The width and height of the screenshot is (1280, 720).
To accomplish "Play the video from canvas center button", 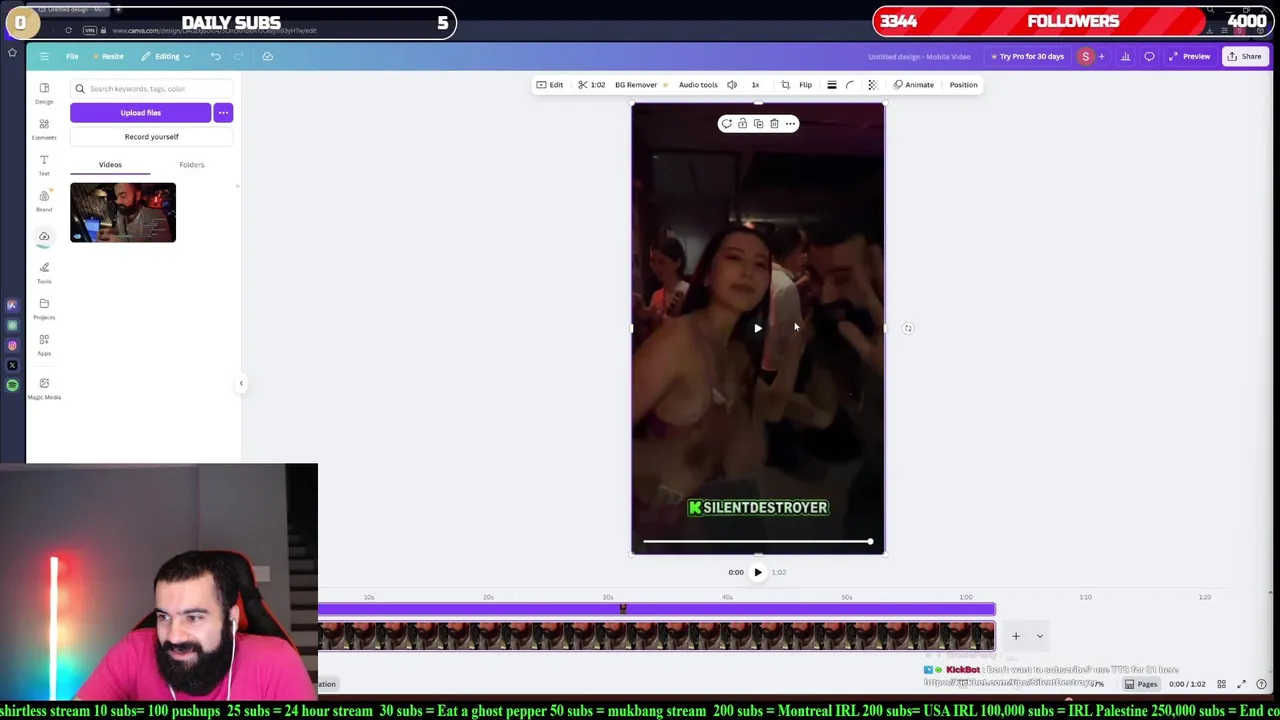I will click(758, 328).
